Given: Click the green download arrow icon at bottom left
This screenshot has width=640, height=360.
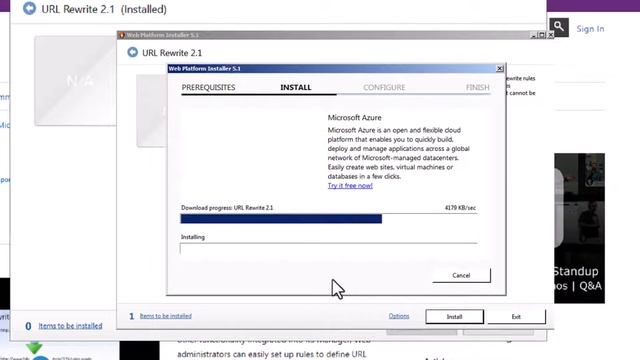Looking at the screenshot, I should click(x=34, y=347).
